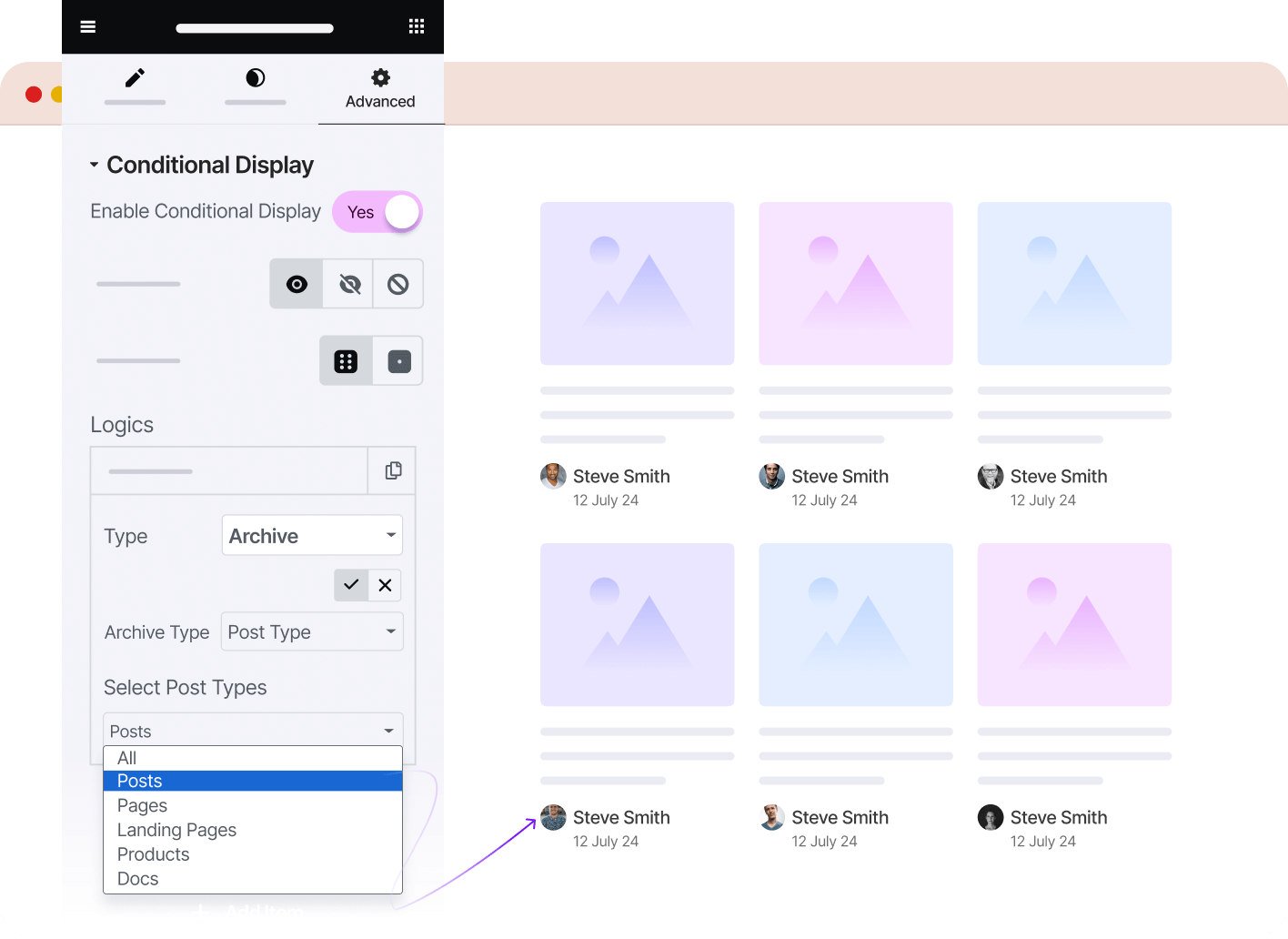Select the show (eye) visibility option
This screenshot has height=939, width=1288.
tap(296, 283)
